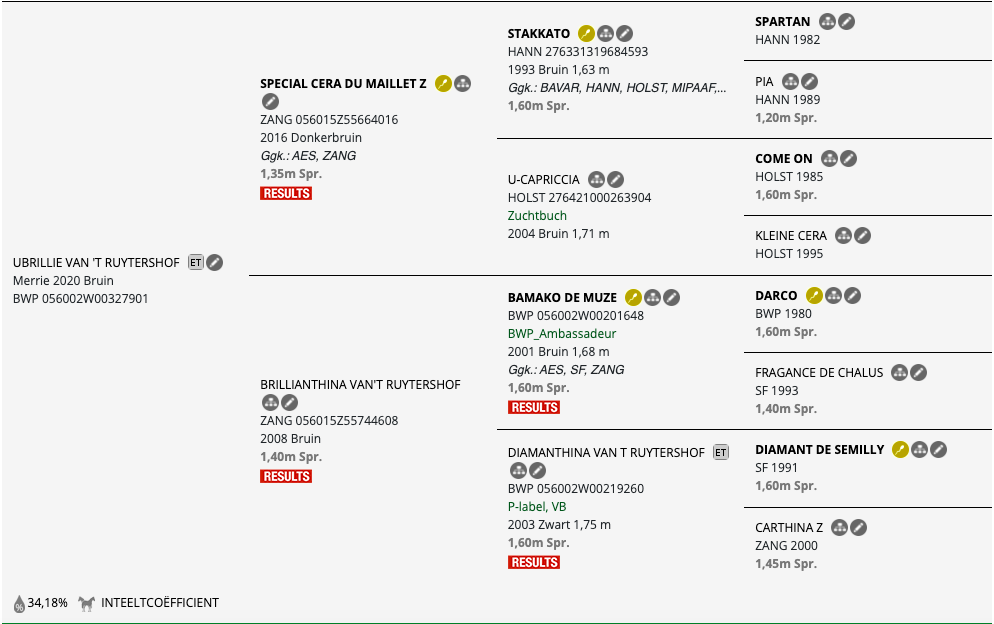Click RESULTS for DIAMANTHINA VAN T RUYTERSHOF

[x=534, y=562]
